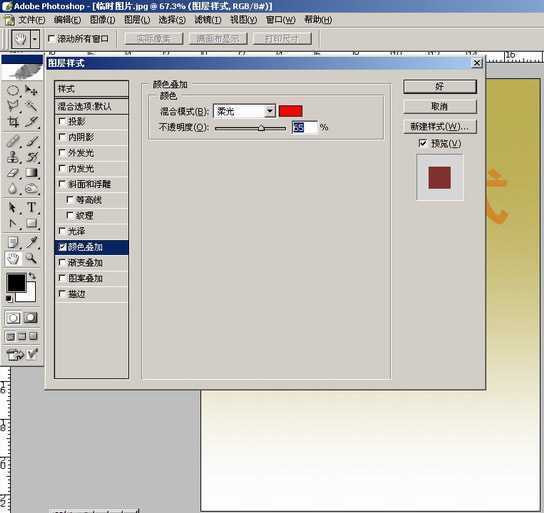Click the 不透明度 opacity slider handle
Image resolution: width=544 pixels, height=513 pixels.
[x=261, y=128]
